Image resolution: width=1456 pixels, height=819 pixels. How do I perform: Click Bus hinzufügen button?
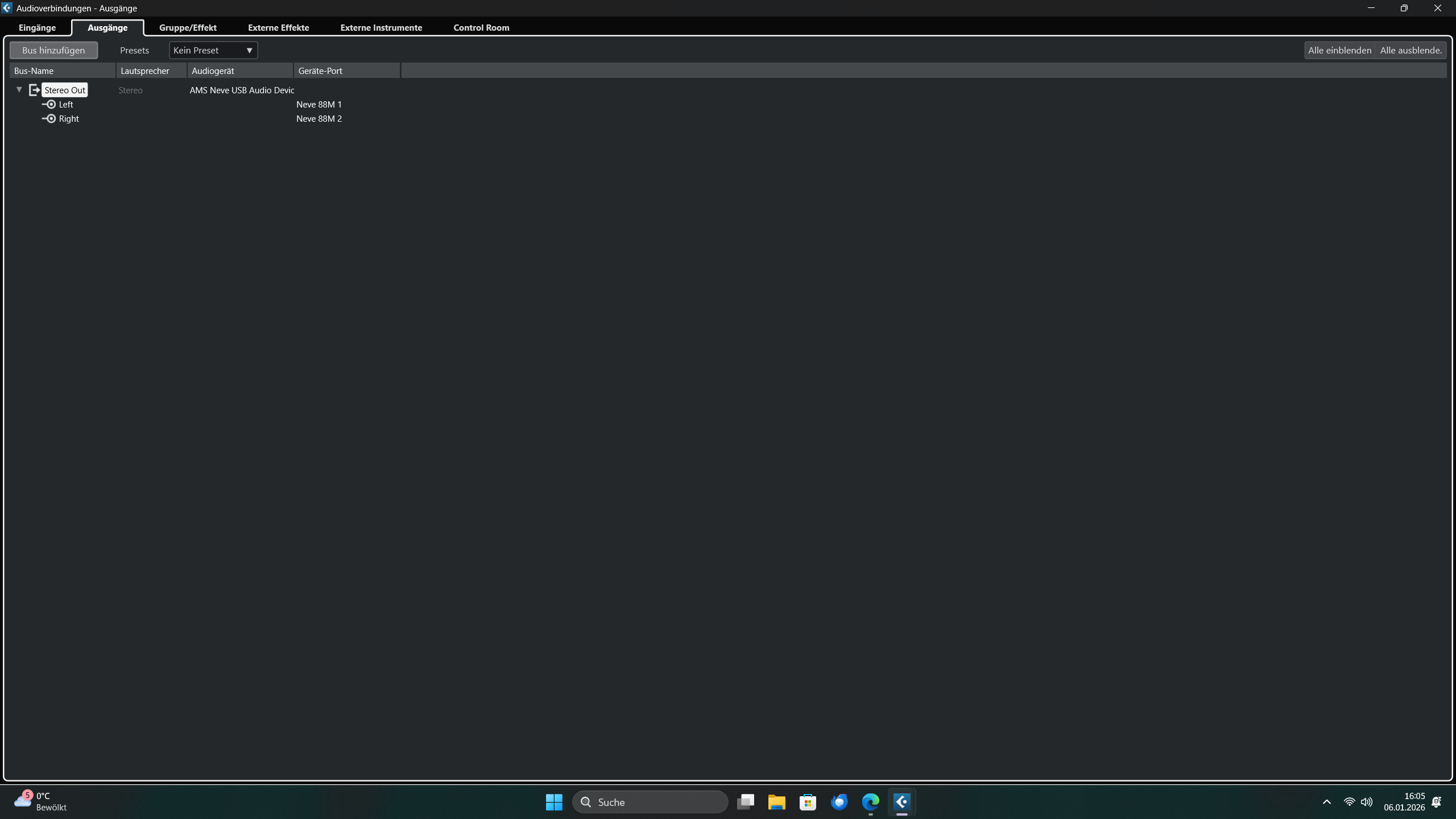tap(53, 50)
